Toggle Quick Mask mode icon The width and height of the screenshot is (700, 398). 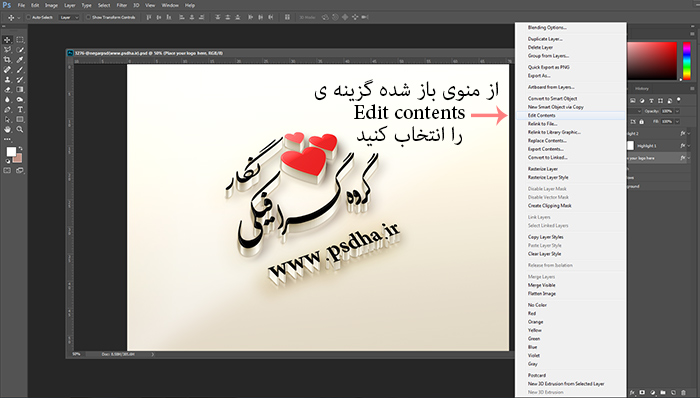[x=7, y=170]
